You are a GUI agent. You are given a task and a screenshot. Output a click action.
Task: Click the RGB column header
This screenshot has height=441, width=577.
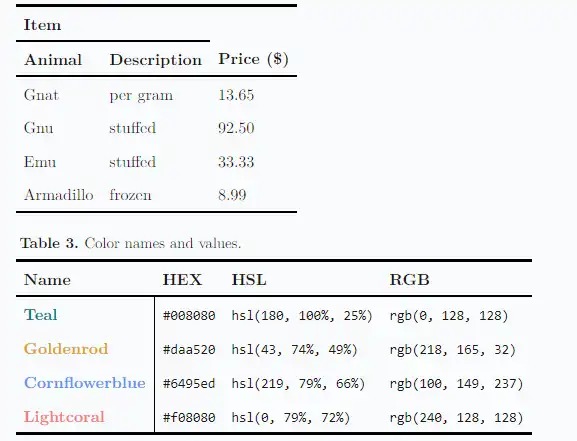[409, 280]
